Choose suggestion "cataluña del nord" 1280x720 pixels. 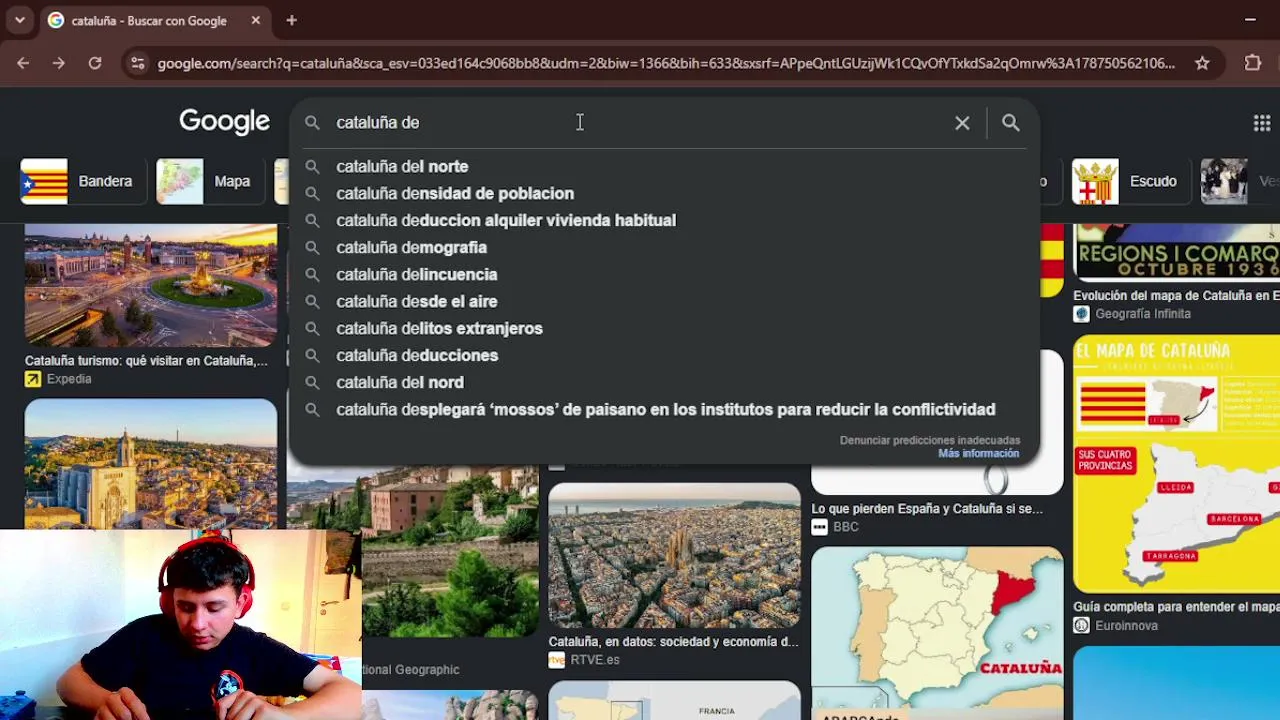[x=664, y=383]
